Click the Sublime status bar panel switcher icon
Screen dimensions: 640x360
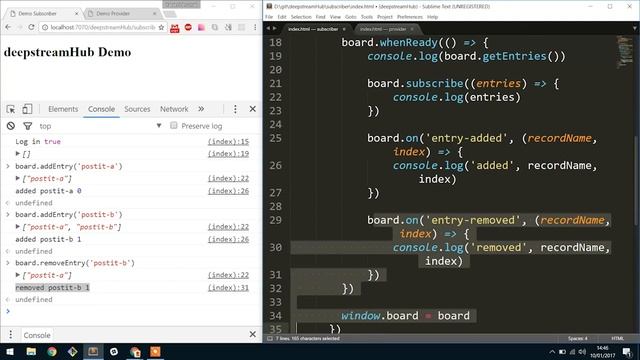[x=269, y=338]
